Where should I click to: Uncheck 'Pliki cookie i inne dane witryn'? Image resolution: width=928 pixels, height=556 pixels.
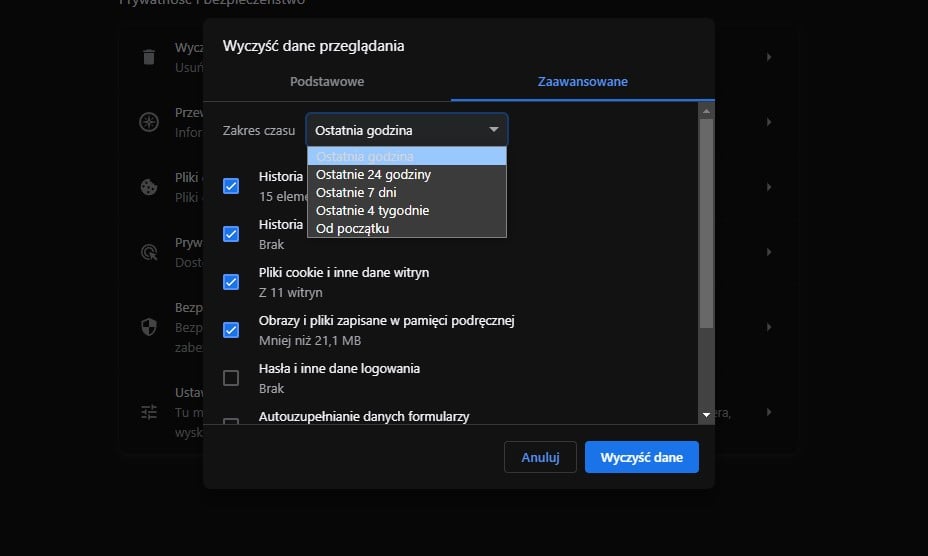click(231, 282)
